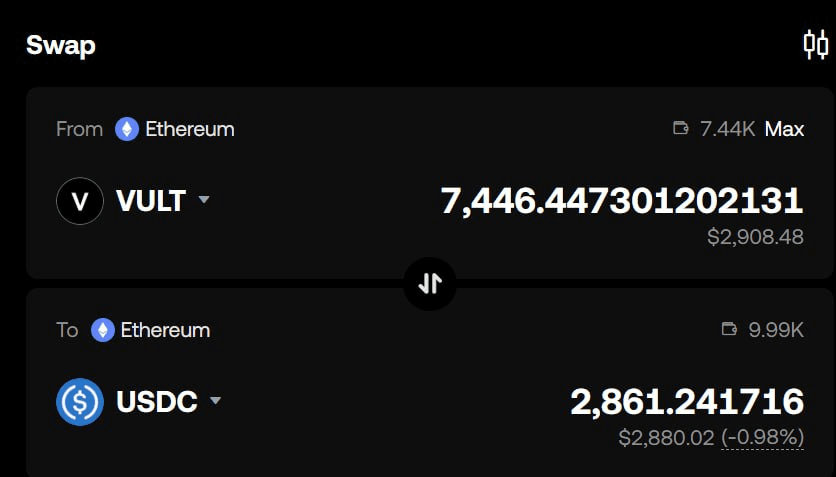Select the To network Ethereum label
Screen dimensions: 836x477
click(x=165, y=330)
